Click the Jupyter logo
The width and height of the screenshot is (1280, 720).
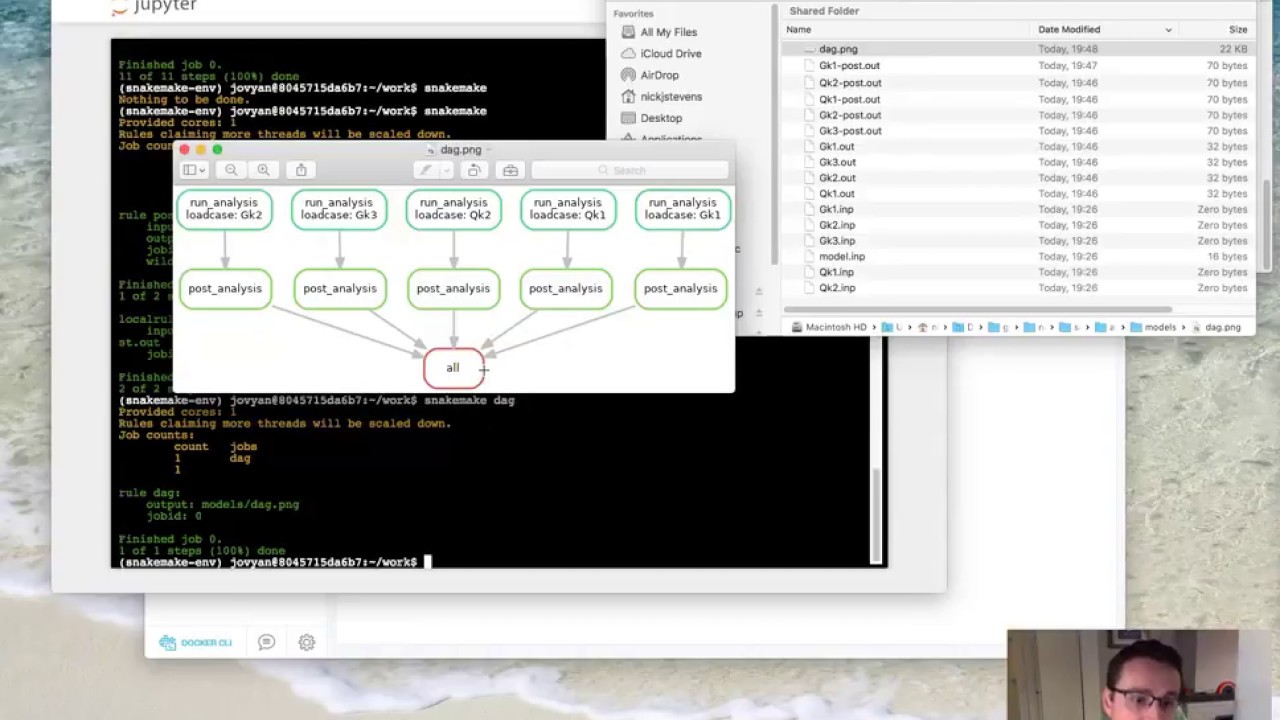tap(153, 7)
